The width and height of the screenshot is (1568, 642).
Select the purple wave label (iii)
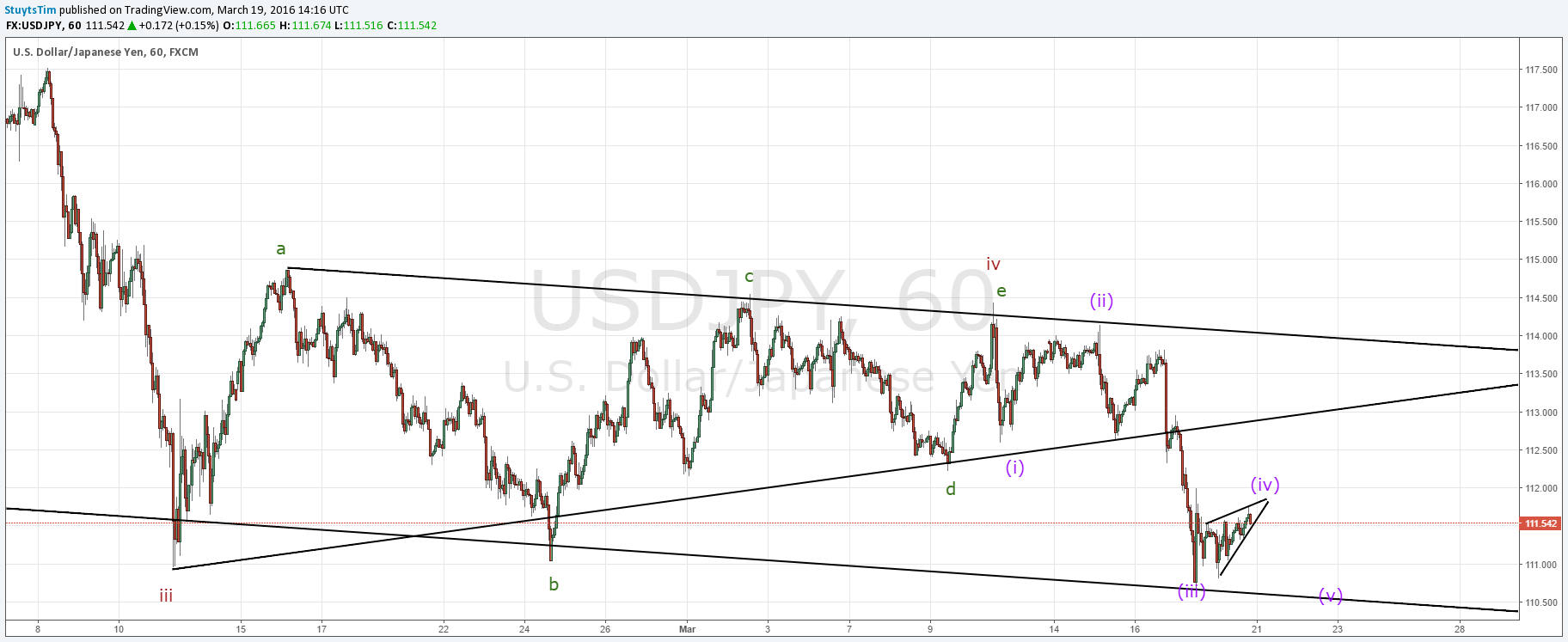(1191, 591)
